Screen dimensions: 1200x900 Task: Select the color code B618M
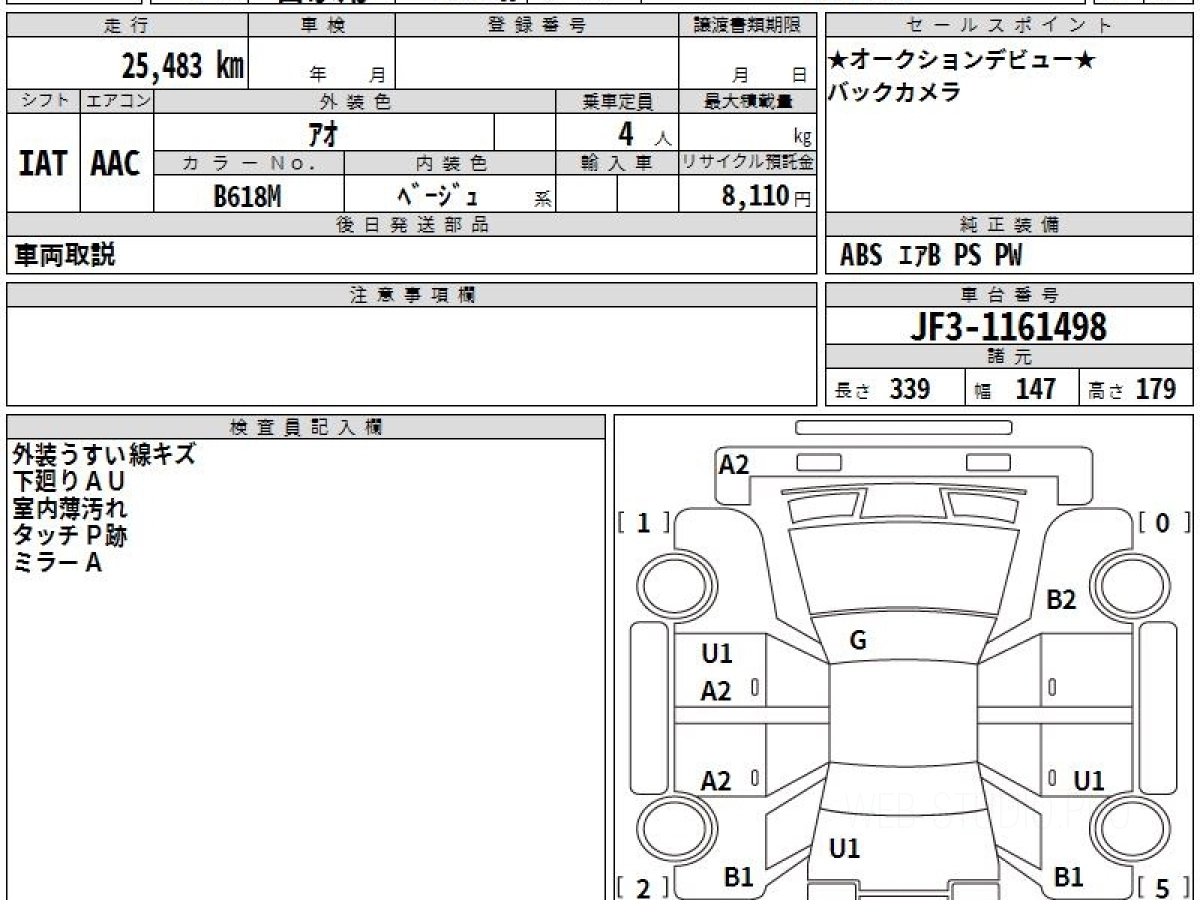[247, 196]
